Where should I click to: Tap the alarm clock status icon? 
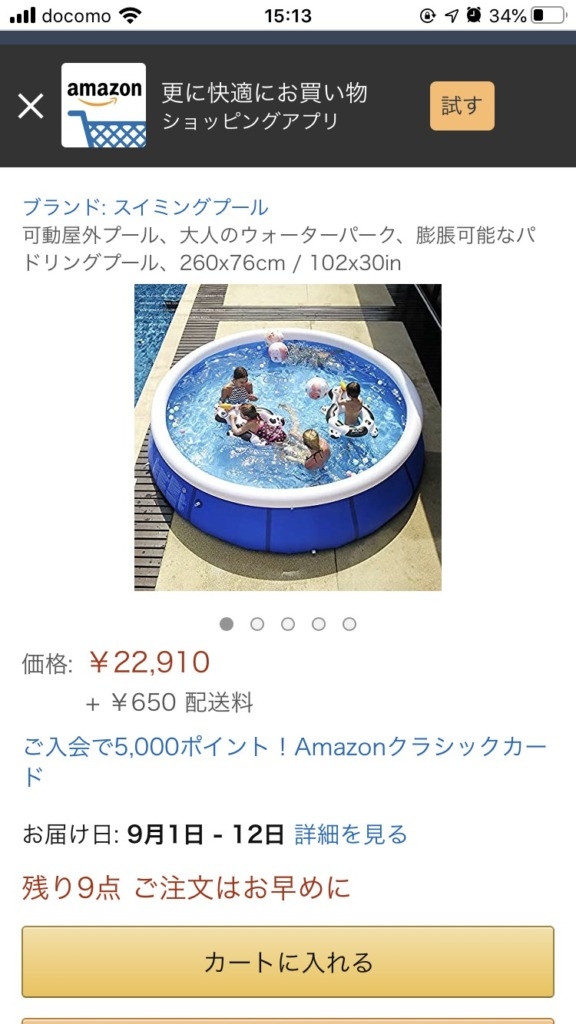(x=473, y=16)
